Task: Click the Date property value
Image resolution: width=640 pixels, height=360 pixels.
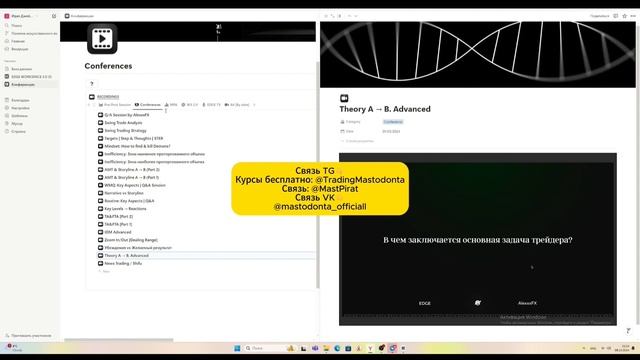Action: point(391,131)
